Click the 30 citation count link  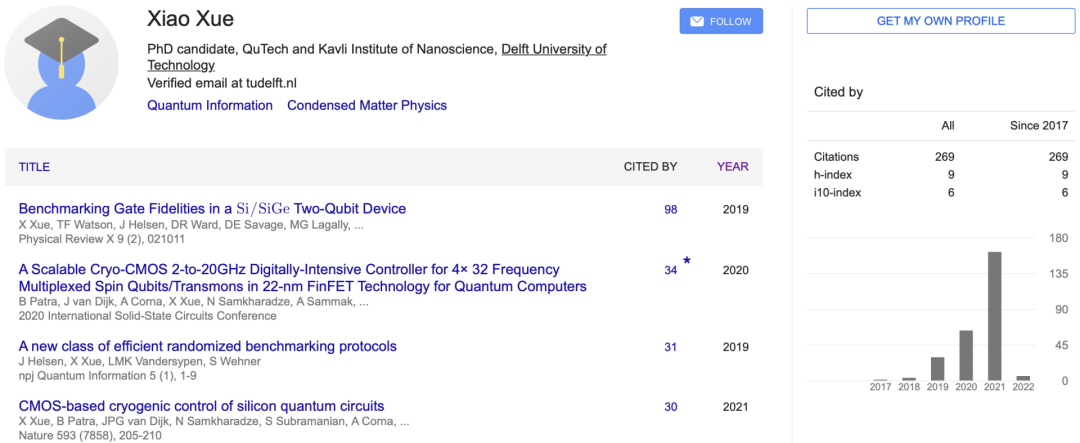pyautogui.click(x=670, y=407)
